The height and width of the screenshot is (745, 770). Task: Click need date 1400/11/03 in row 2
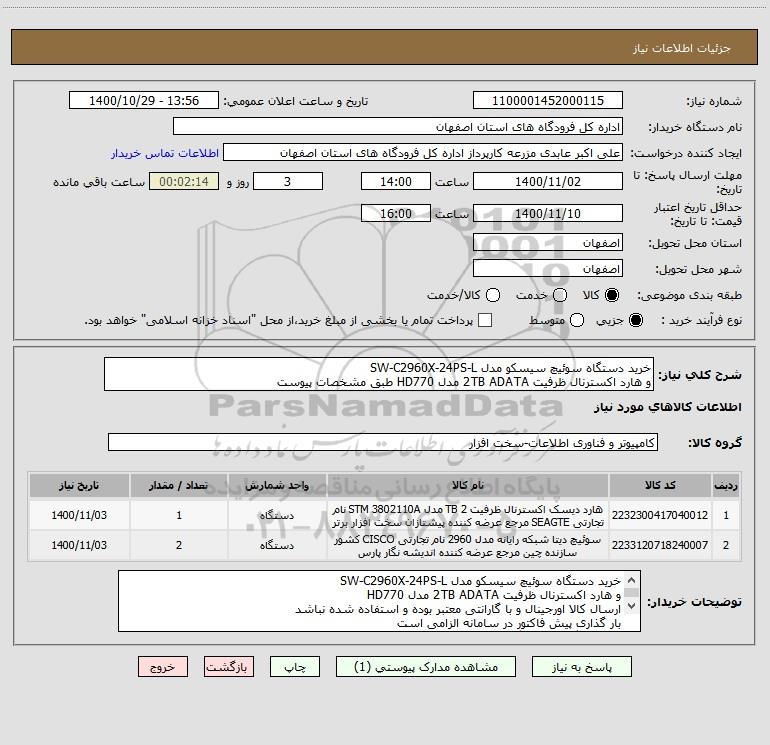click(x=79, y=545)
